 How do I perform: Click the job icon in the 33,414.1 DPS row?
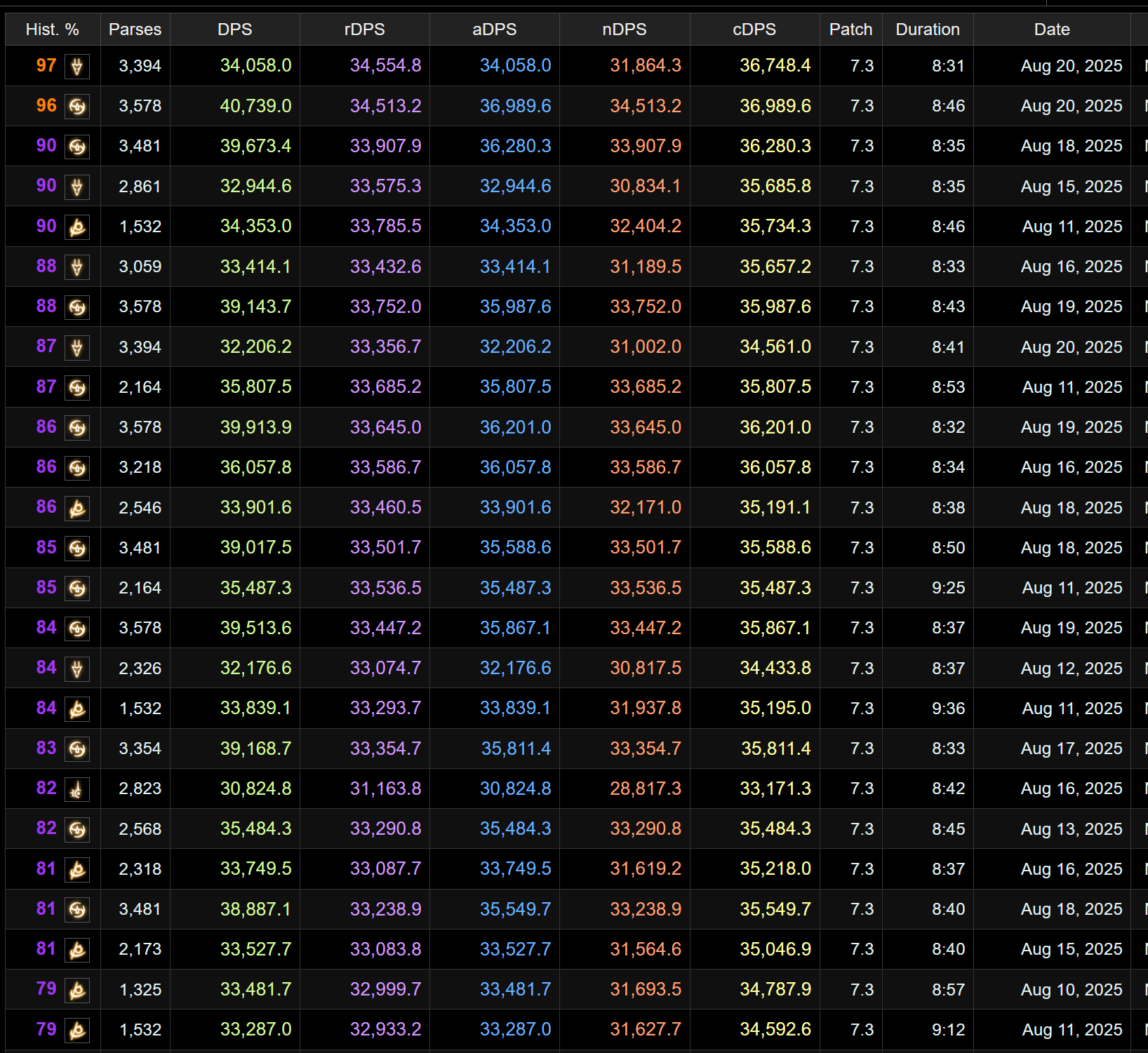click(x=77, y=267)
